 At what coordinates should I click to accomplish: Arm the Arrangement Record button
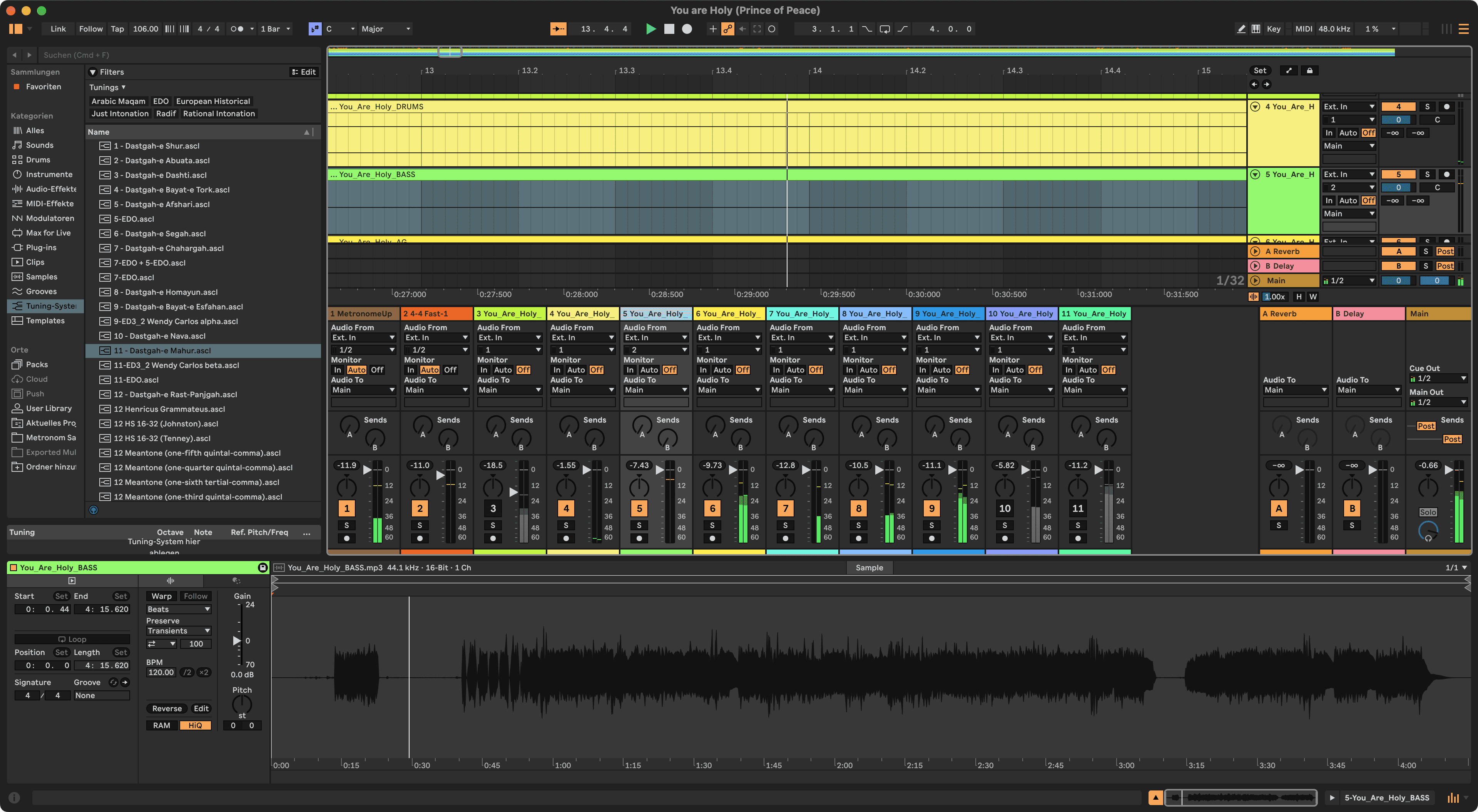(687, 29)
